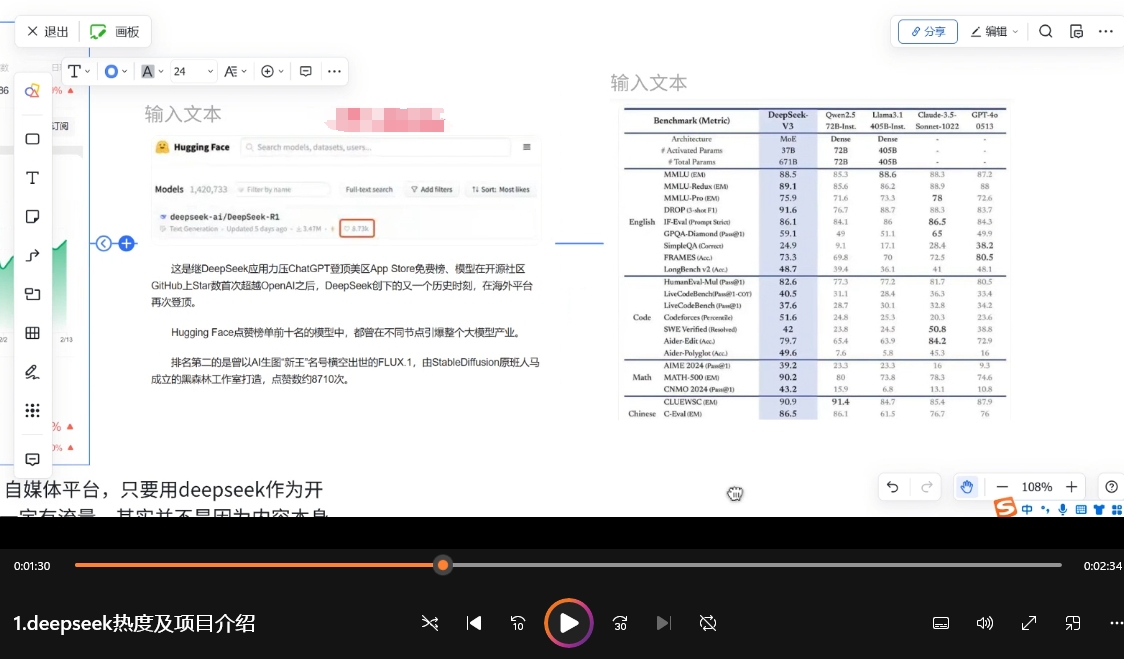The image size is (1124, 659).
Task: Click the blue plus node on the text box
Action: (126, 244)
